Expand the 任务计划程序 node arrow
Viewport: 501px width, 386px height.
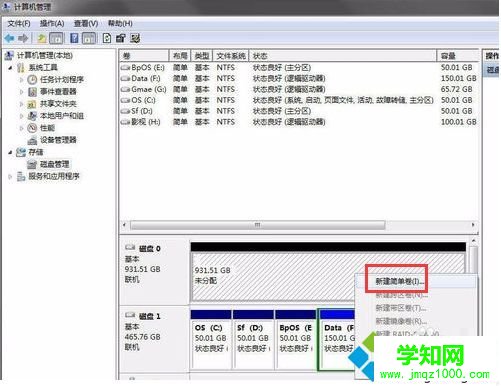click(x=22, y=80)
